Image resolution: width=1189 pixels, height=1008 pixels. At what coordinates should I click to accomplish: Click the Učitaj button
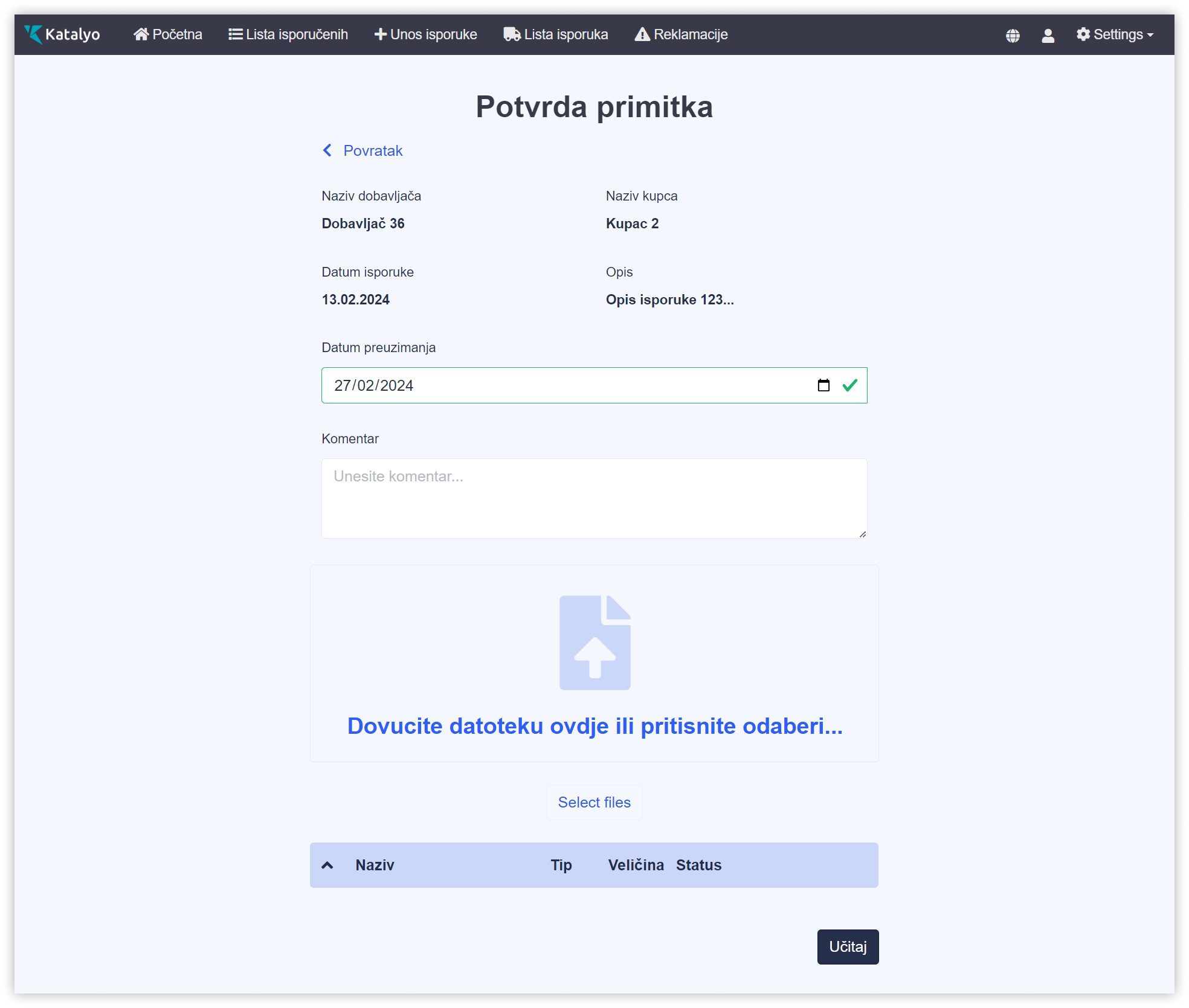[848, 946]
